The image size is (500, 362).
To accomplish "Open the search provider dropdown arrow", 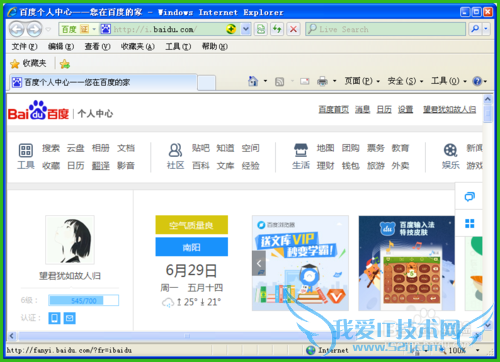I will 486,29.
